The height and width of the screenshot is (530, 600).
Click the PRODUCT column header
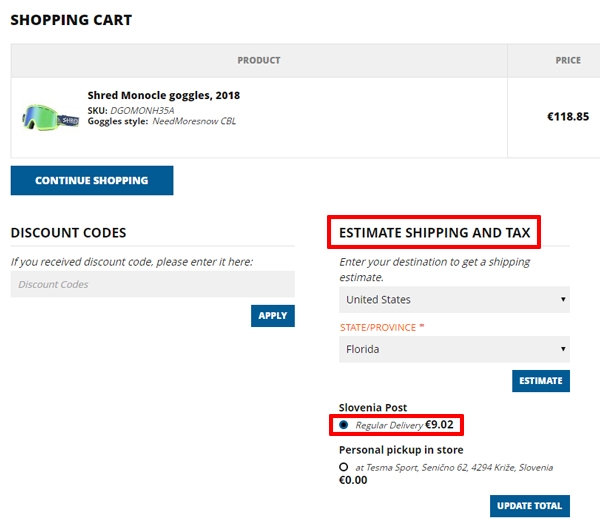click(x=259, y=60)
